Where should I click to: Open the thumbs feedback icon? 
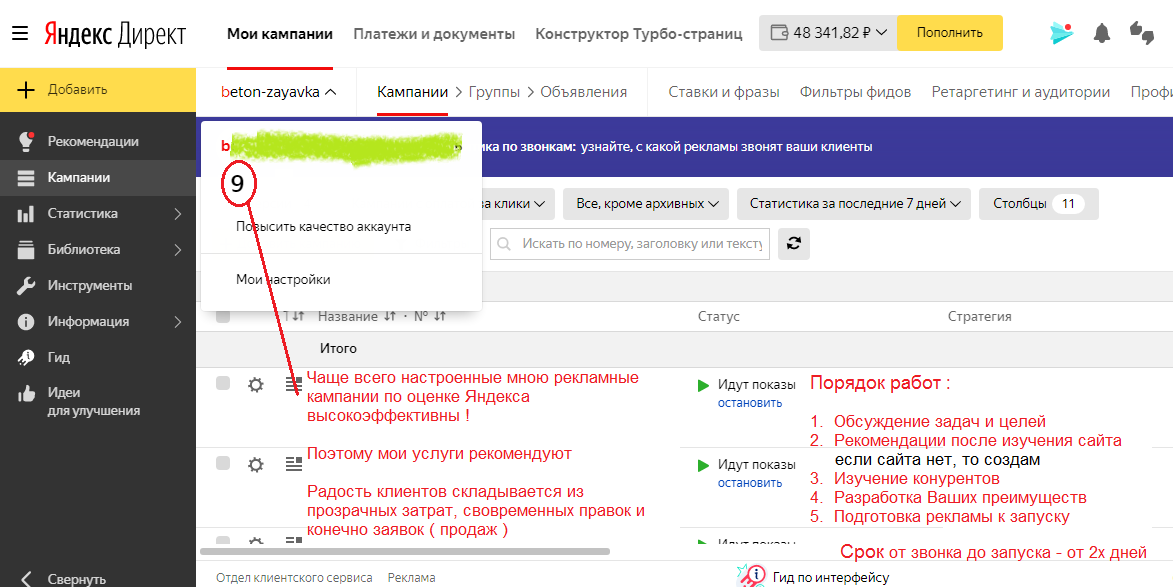tap(1142, 33)
